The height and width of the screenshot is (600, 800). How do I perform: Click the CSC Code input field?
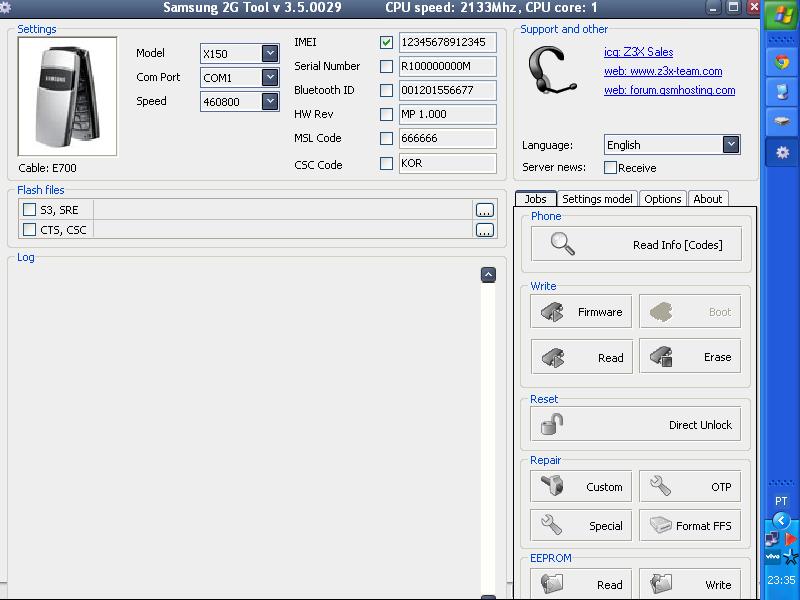pos(447,163)
